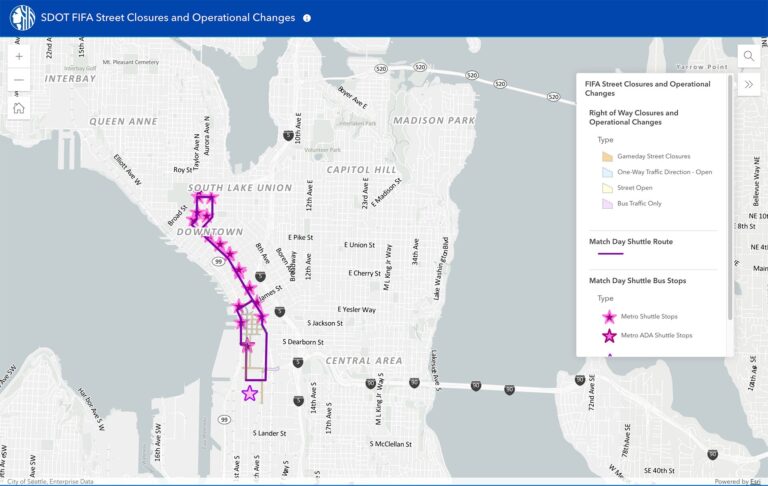Collapse the legend panel with double chevron

point(749,84)
